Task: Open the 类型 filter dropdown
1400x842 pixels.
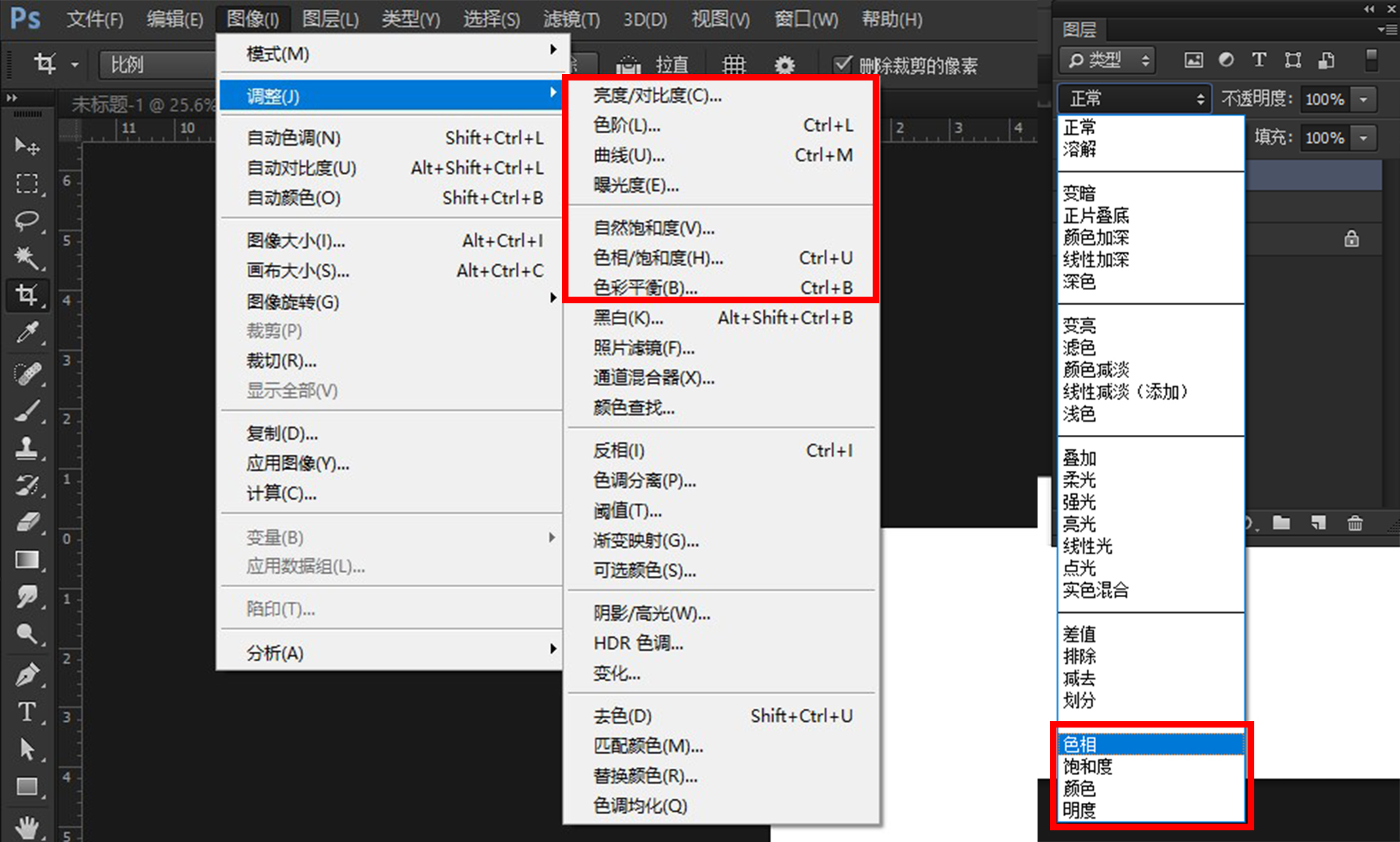Action: click(x=1106, y=60)
